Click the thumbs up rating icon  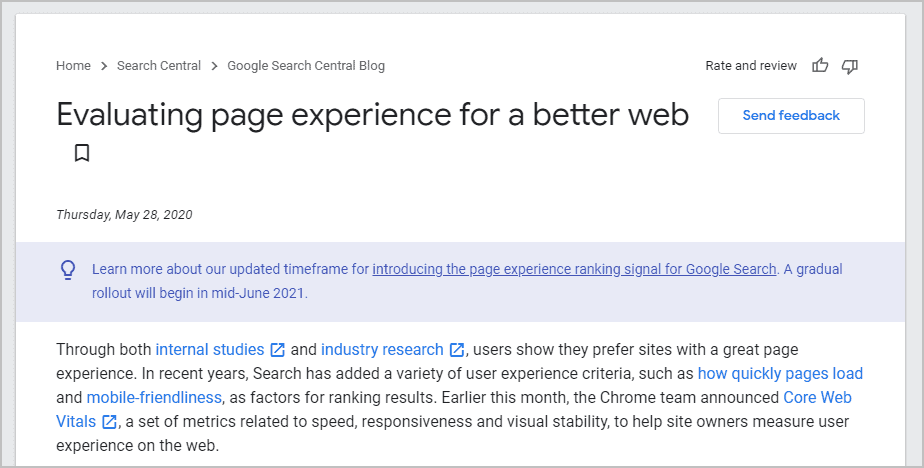[x=820, y=65]
